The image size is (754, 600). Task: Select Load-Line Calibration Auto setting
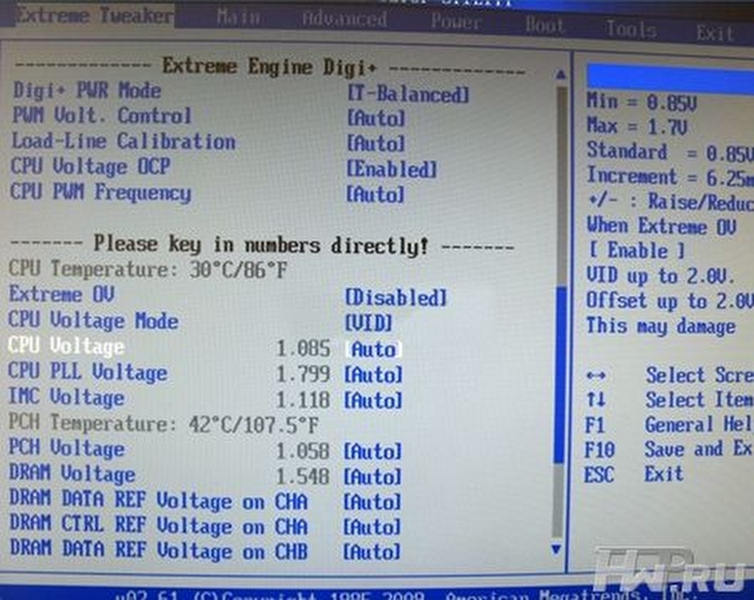(x=375, y=143)
